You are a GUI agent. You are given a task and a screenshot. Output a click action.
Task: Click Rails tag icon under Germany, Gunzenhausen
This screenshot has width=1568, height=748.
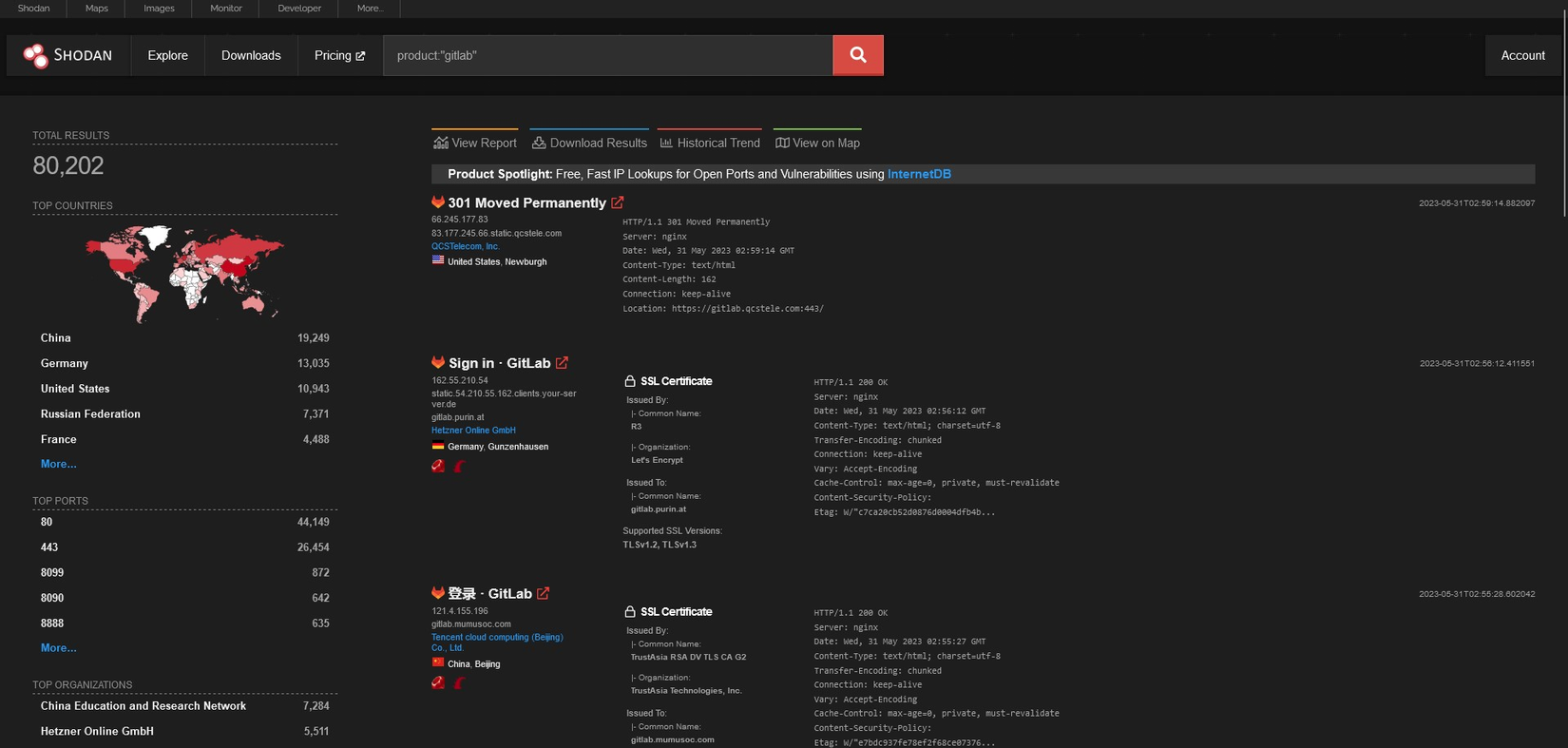point(460,466)
